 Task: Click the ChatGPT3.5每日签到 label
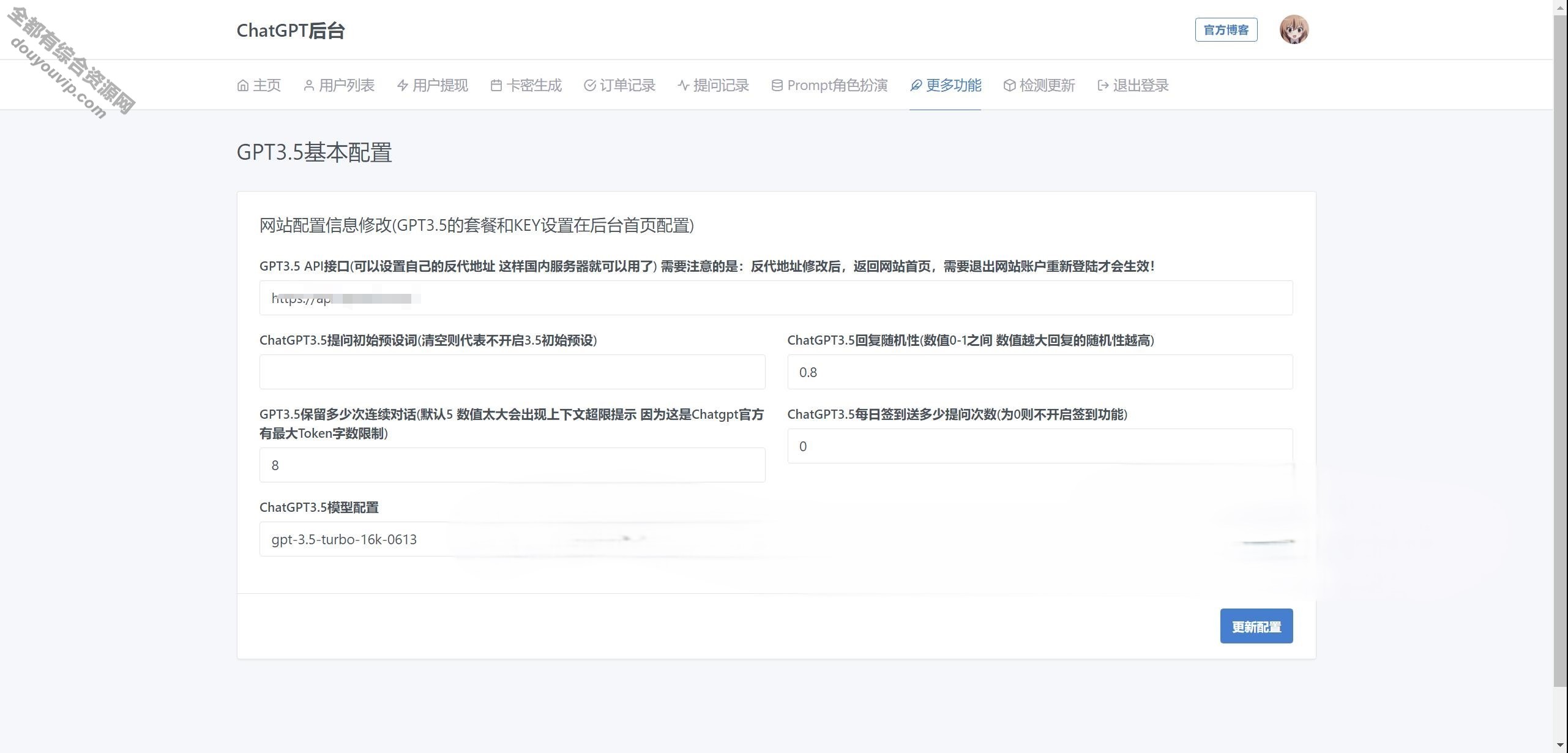957,414
